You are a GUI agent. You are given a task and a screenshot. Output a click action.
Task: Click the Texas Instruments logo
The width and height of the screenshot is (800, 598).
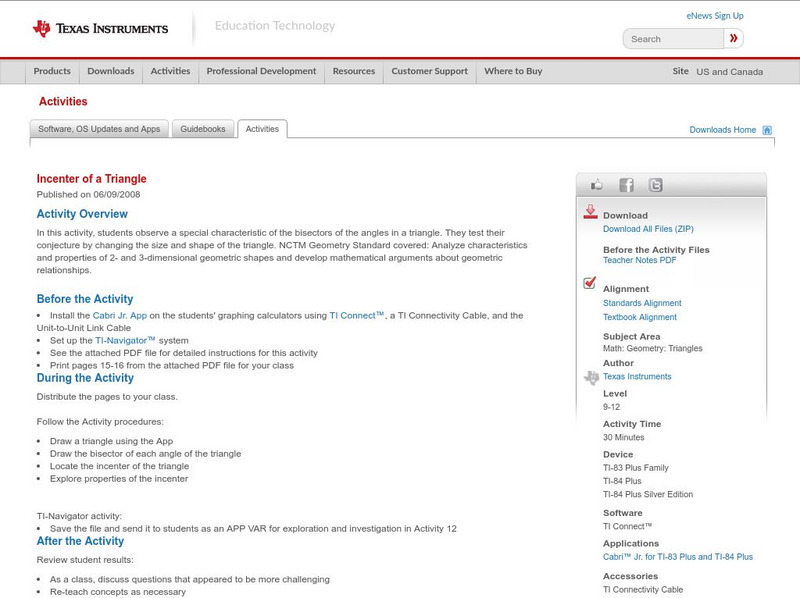101,29
